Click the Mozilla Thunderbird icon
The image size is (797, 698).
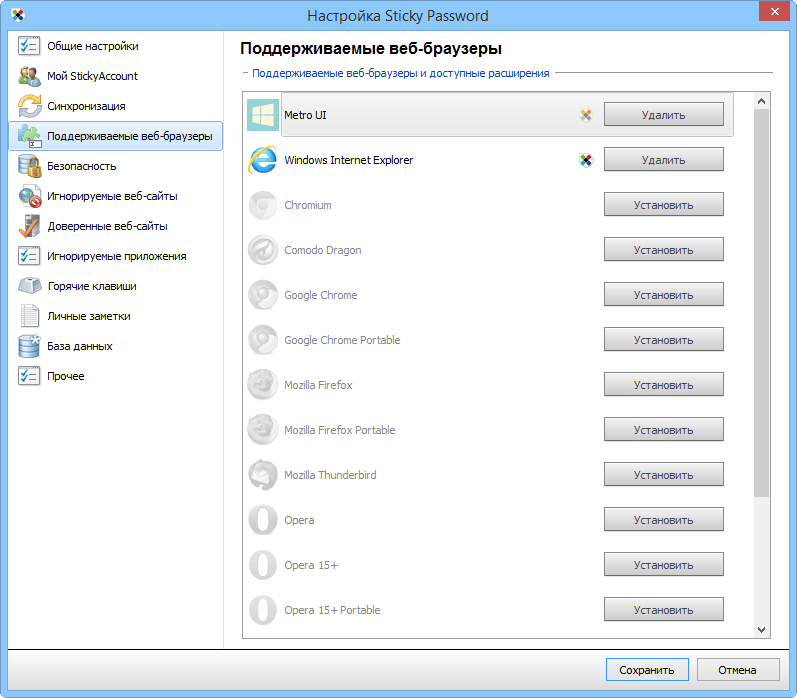(x=263, y=475)
